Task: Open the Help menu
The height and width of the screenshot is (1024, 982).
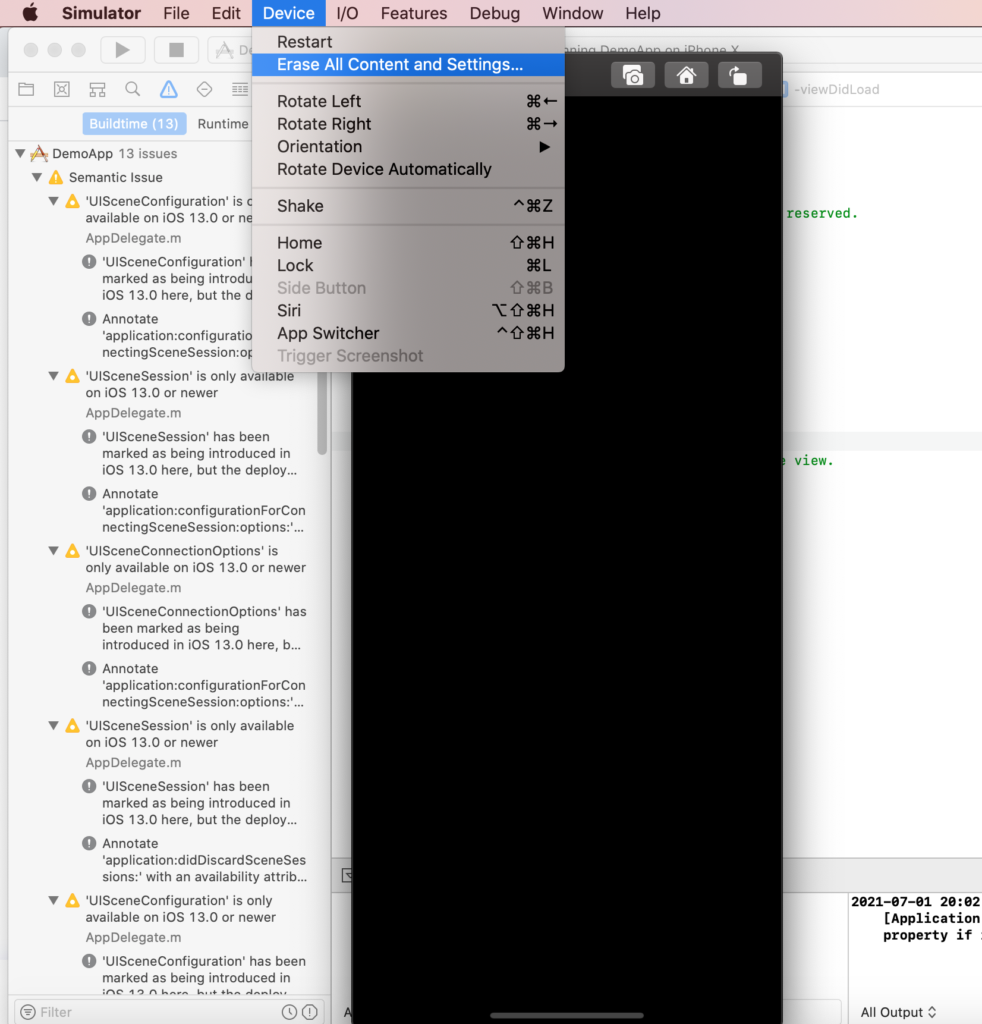Action: [643, 13]
